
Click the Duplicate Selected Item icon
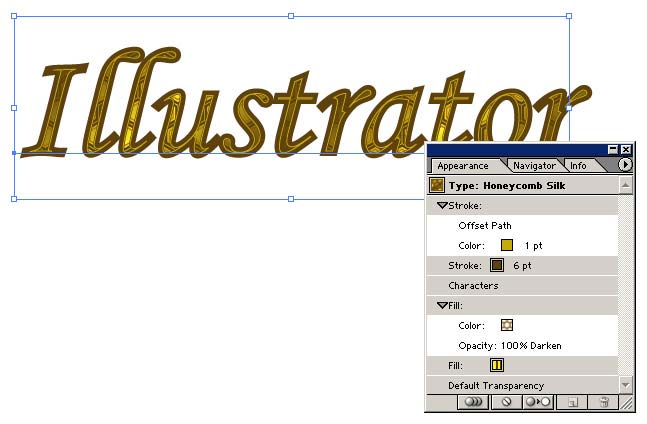(x=572, y=402)
